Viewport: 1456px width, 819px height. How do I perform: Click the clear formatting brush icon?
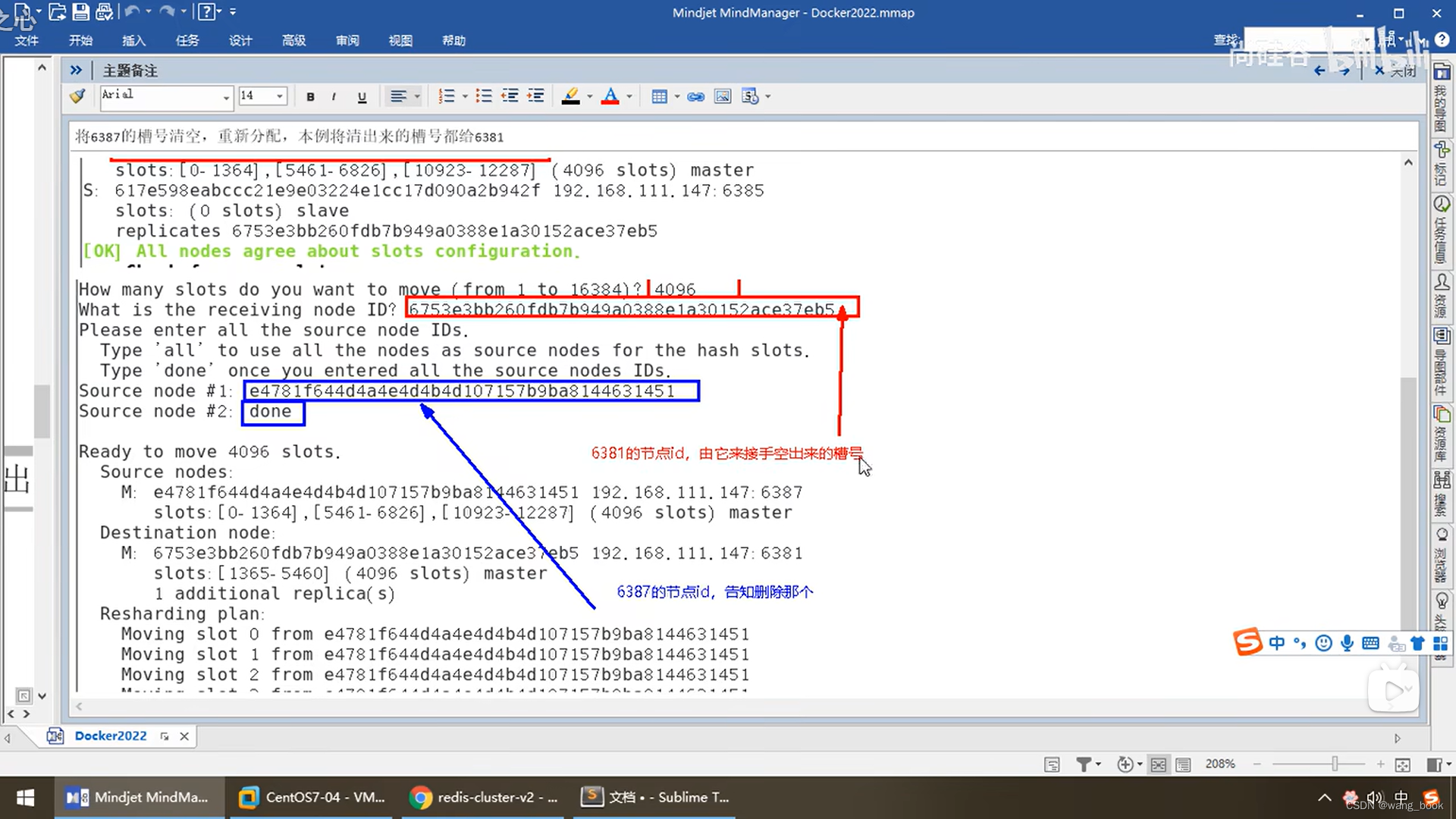tap(77, 96)
